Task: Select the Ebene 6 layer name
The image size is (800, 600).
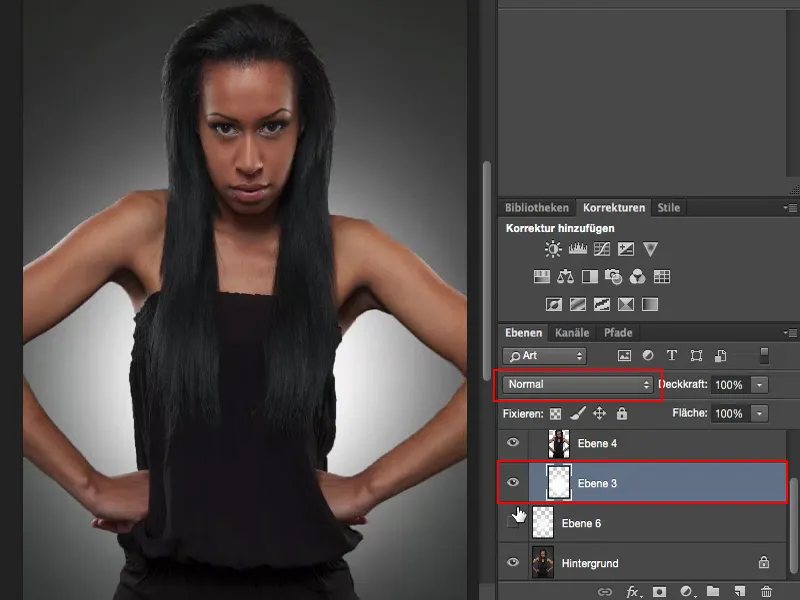Action: [x=581, y=523]
